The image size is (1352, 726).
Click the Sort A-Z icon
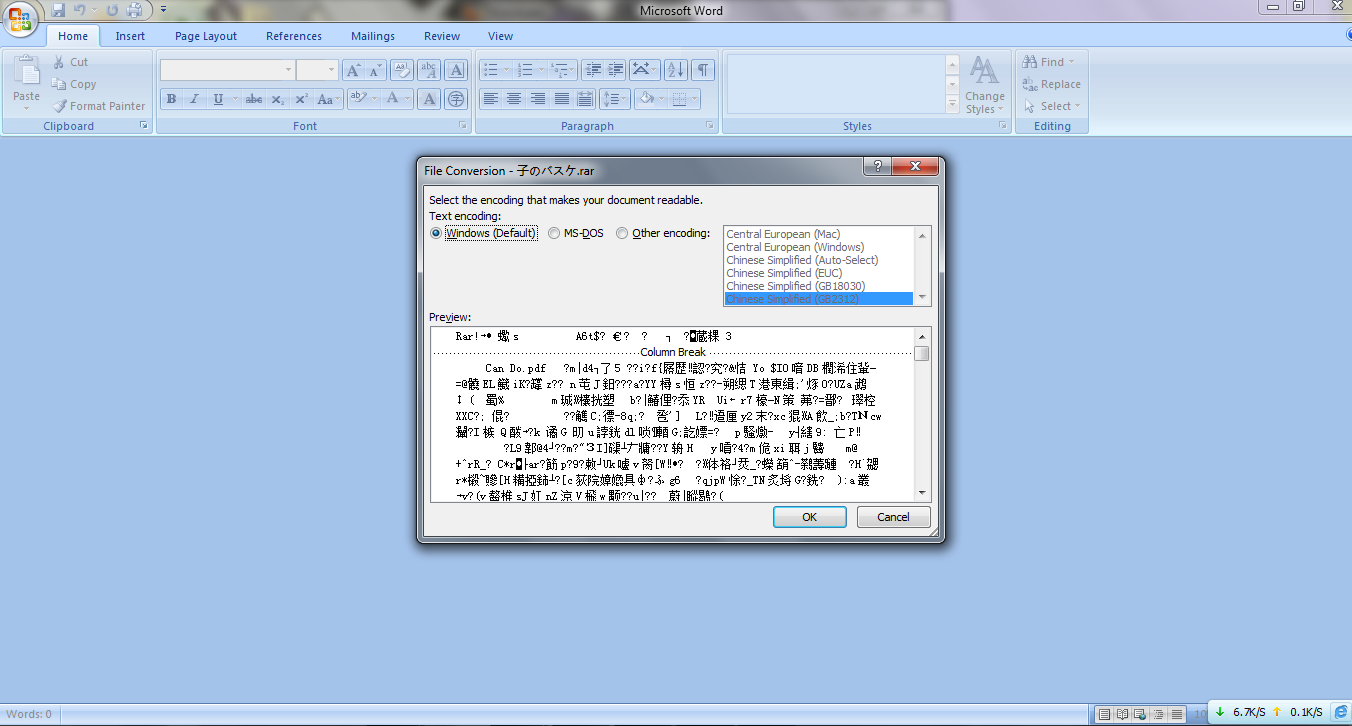675,70
